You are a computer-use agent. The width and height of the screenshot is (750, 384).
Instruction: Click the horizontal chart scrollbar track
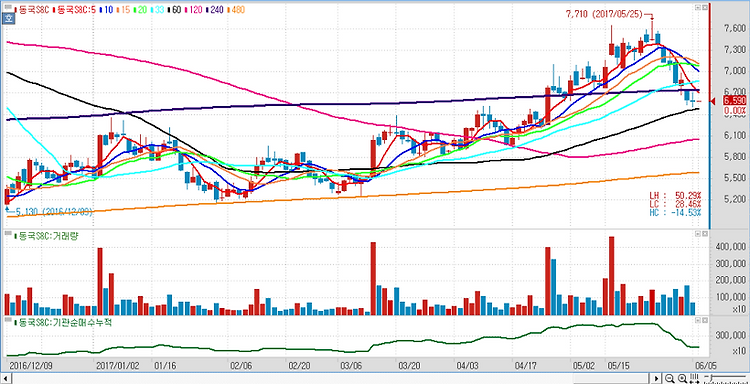tap(331, 379)
